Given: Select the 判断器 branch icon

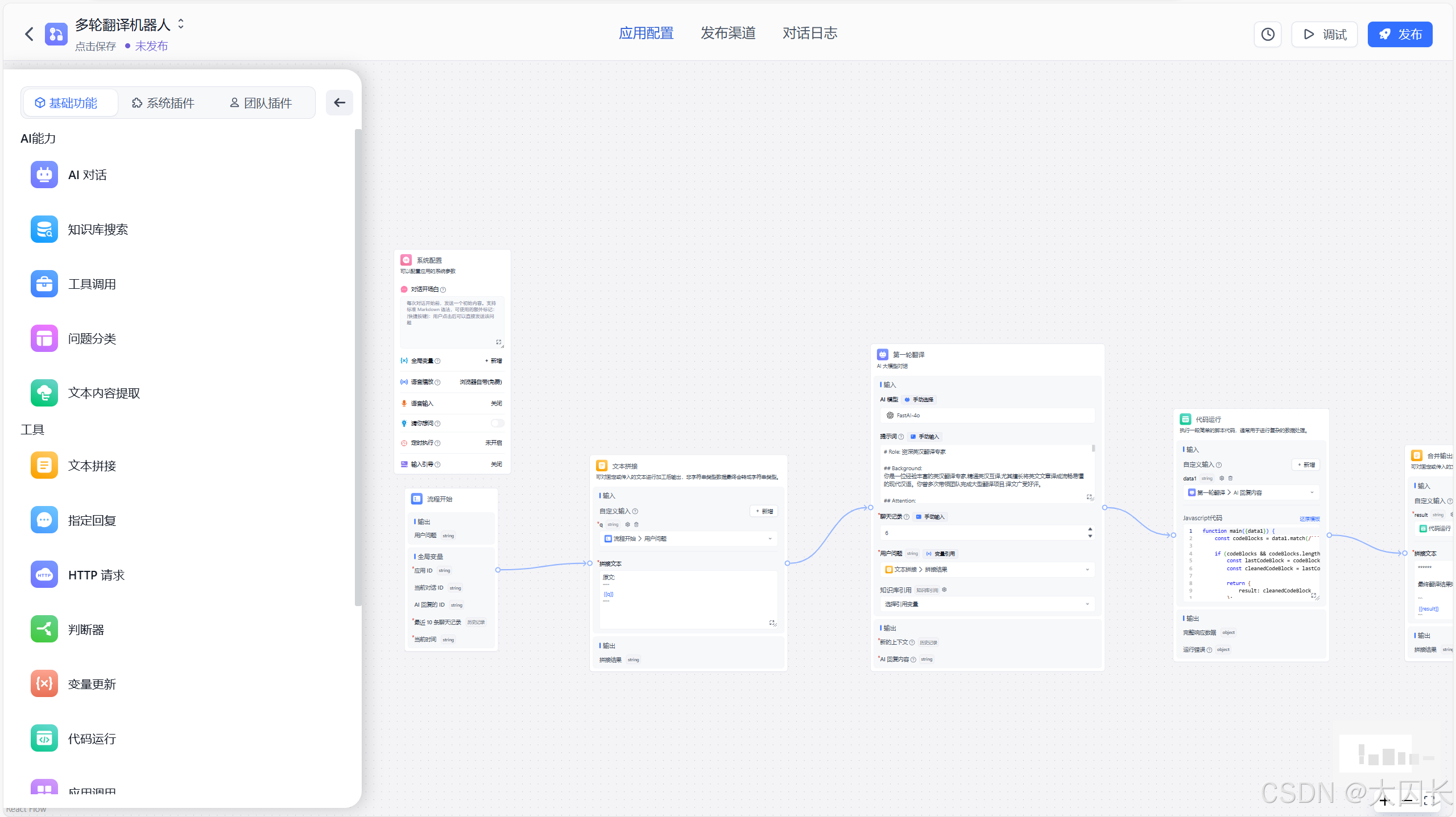Looking at the screenshot, I should [x=44, y=629].
